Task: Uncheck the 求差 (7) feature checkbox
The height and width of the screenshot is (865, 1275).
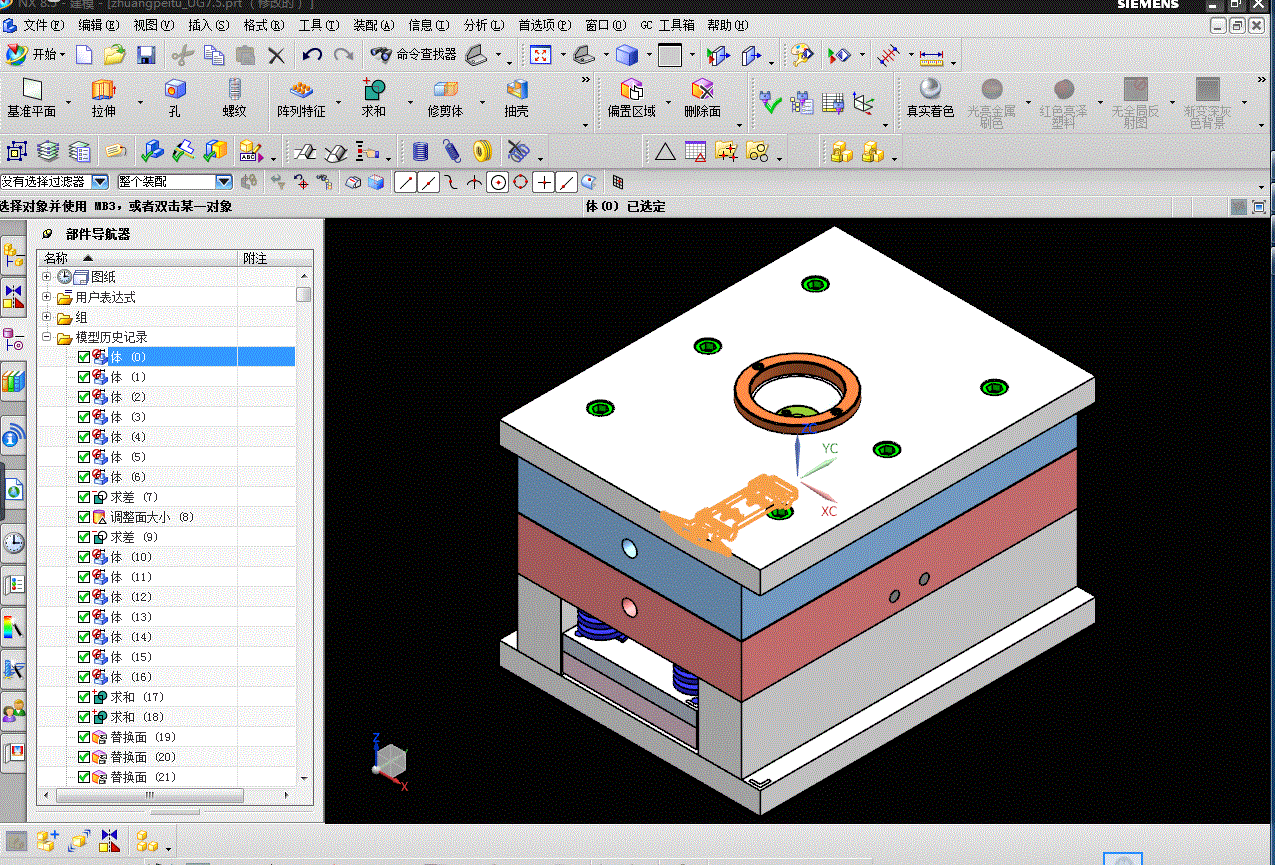Action: tap(84, 497)
